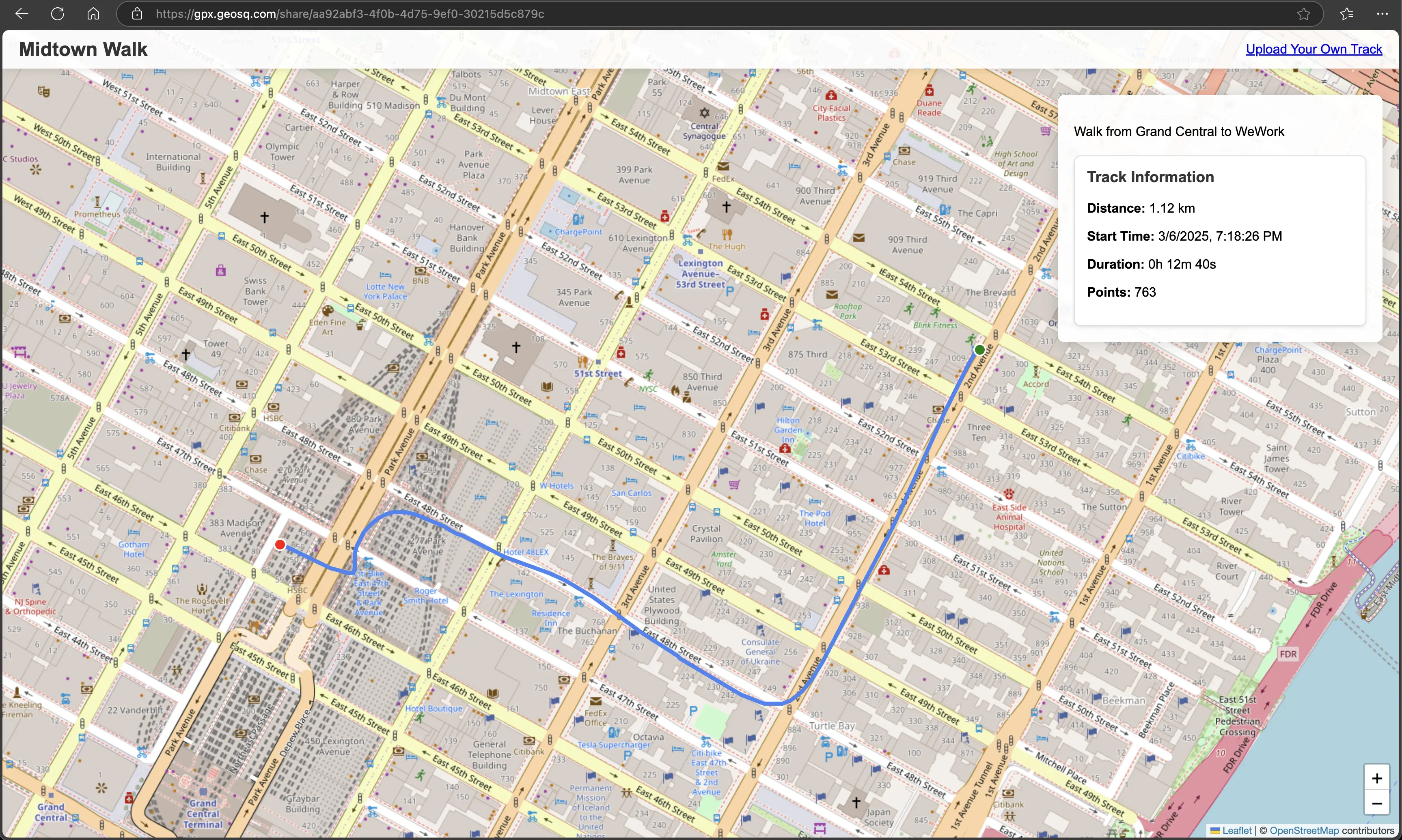Image resolution: width=1402 pixels, height=840 pixels.
Task: Click the W Hotels bed icon
Action: pyautogui.click(x=556, y=474)
